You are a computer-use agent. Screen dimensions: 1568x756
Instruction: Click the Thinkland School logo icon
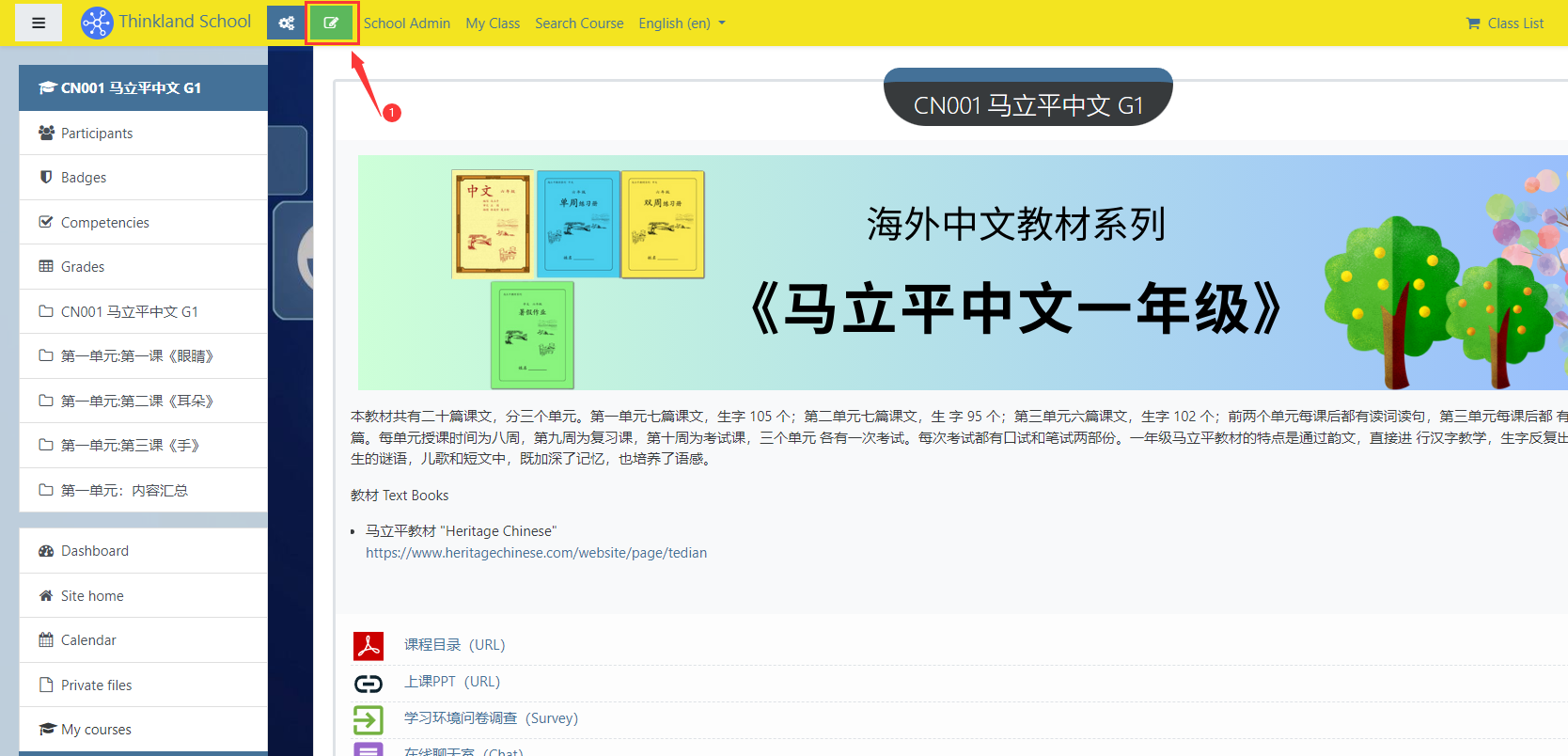[x=96, y=23]
